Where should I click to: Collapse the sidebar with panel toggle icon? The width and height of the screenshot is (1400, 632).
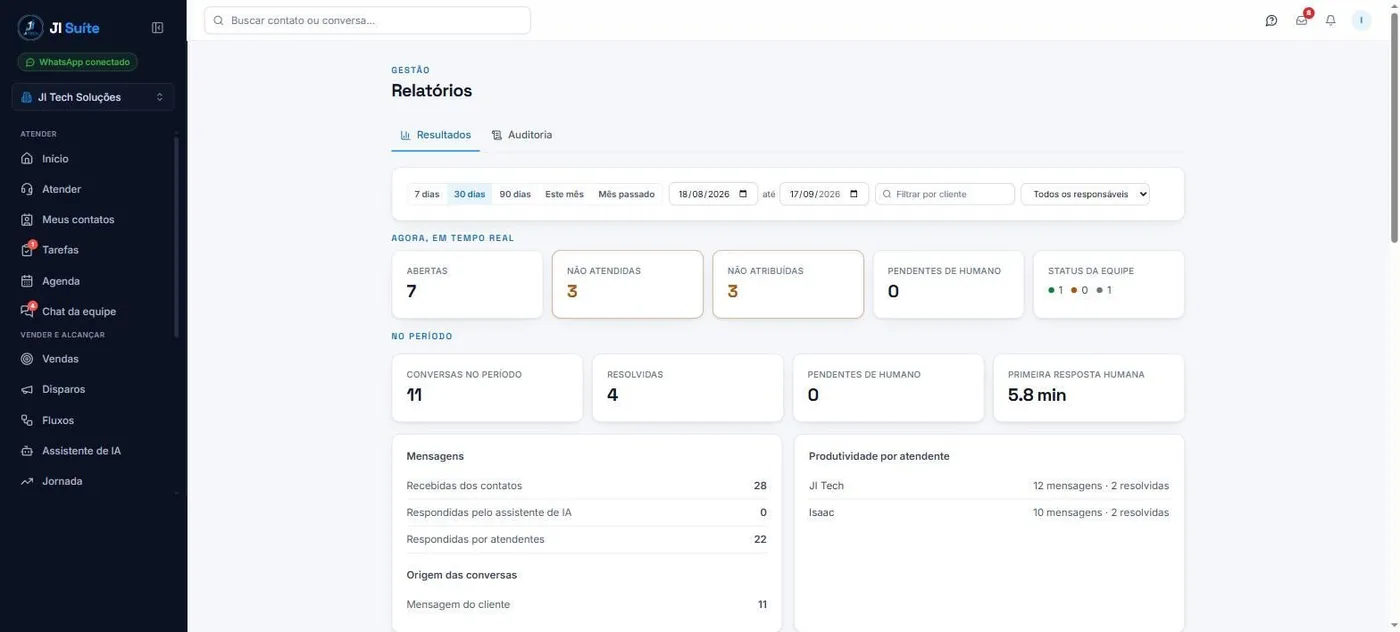[157, 28]
